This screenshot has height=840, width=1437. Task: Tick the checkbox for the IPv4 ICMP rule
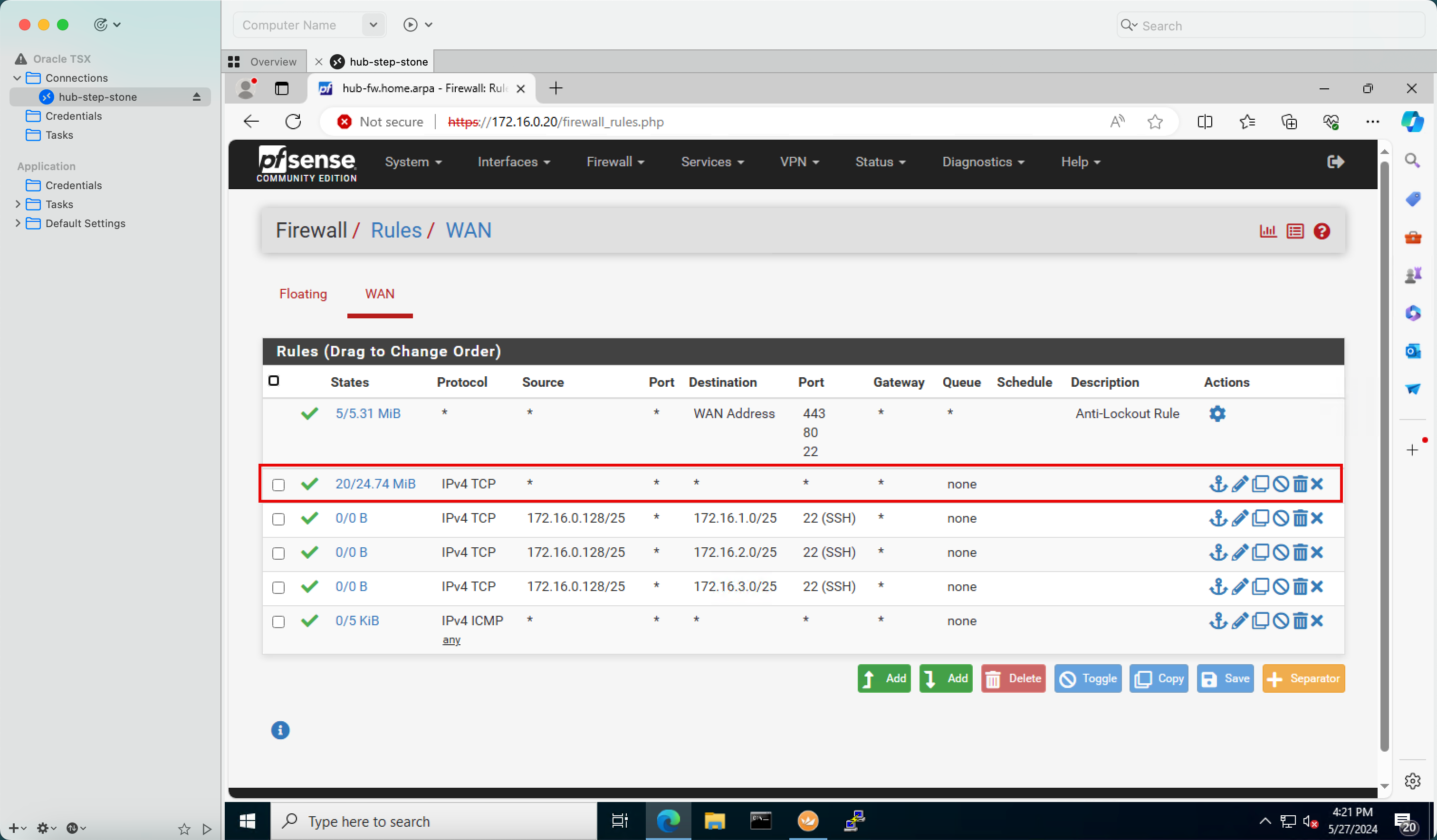tap(278, 621)
